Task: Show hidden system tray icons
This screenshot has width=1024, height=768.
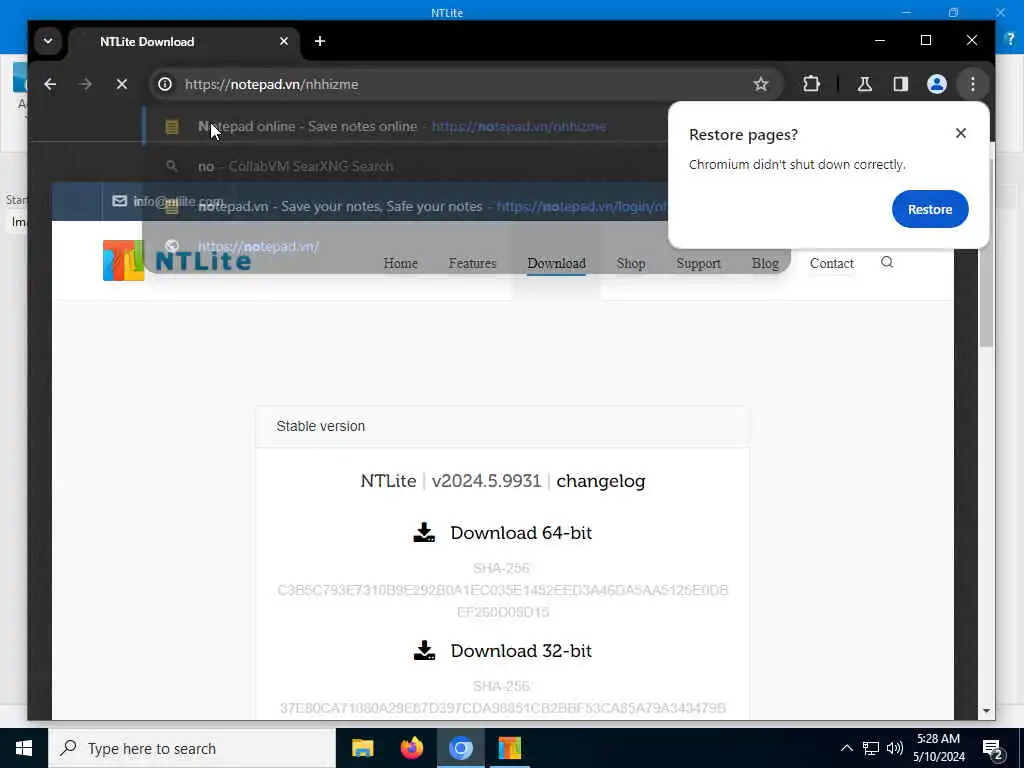Action: pyautogui.click(x=846, y=748)
